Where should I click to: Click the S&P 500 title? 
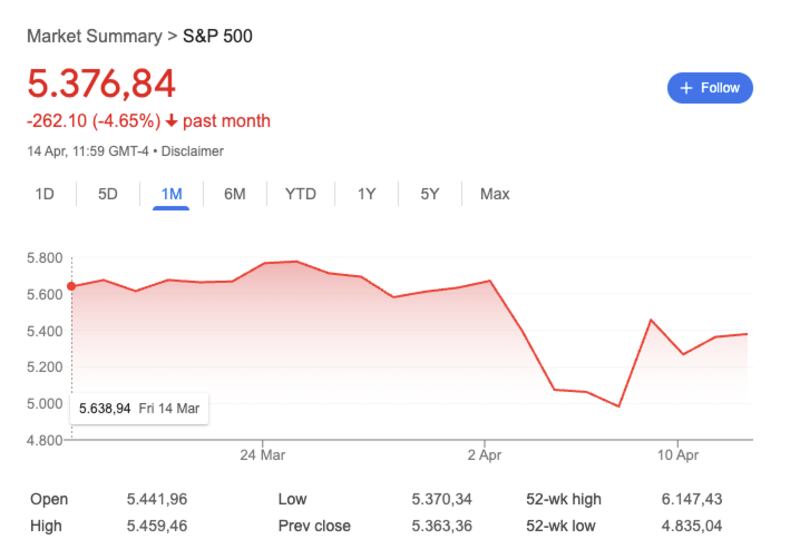click(x=218, y=37)
